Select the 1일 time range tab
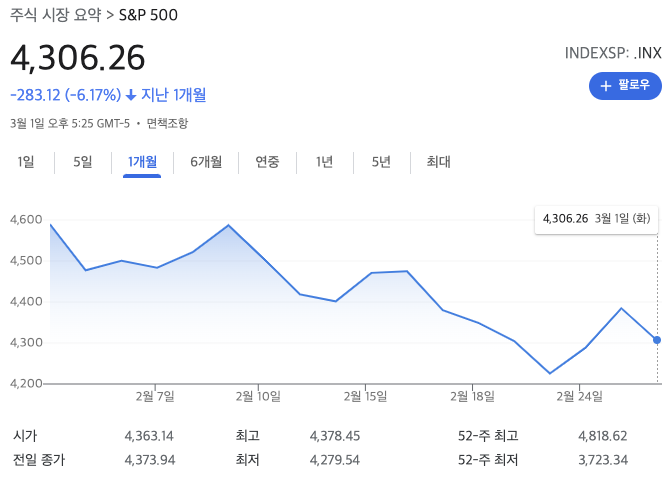 click(x=26, y=162)
